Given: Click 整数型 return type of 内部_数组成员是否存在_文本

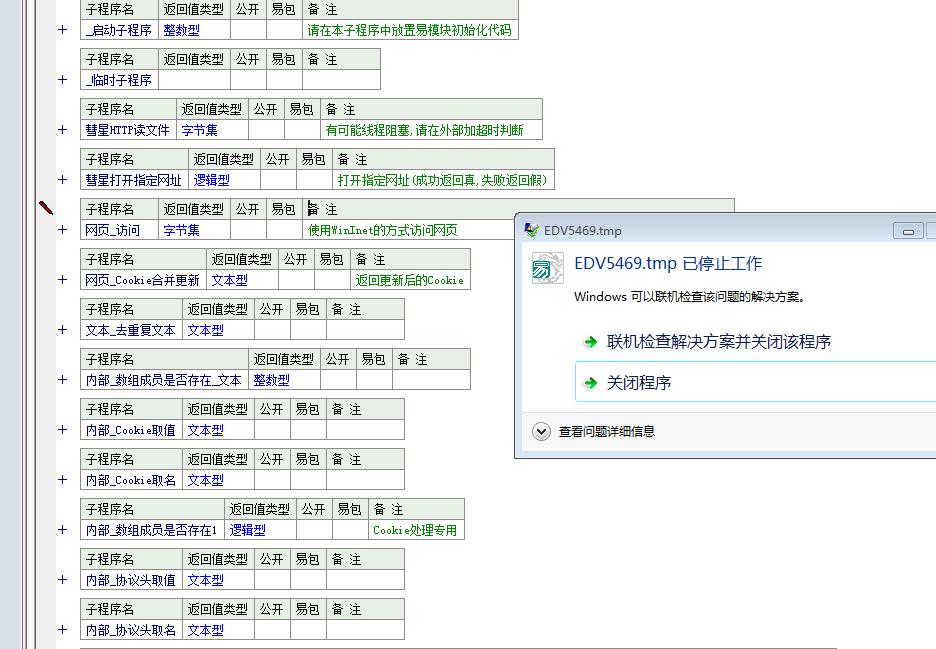Looking at the screenshot, I should pos(271,380).
